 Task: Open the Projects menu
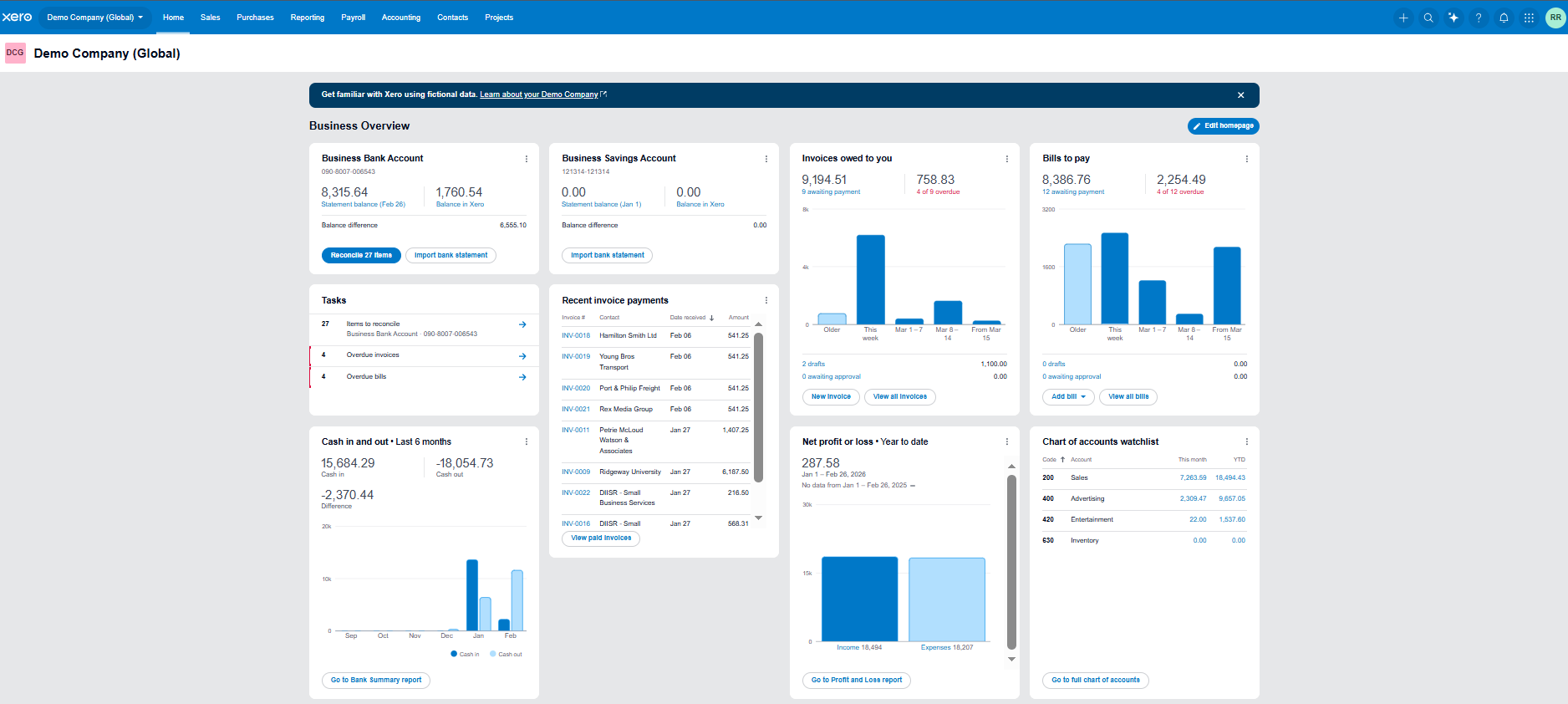click(499, 18)
